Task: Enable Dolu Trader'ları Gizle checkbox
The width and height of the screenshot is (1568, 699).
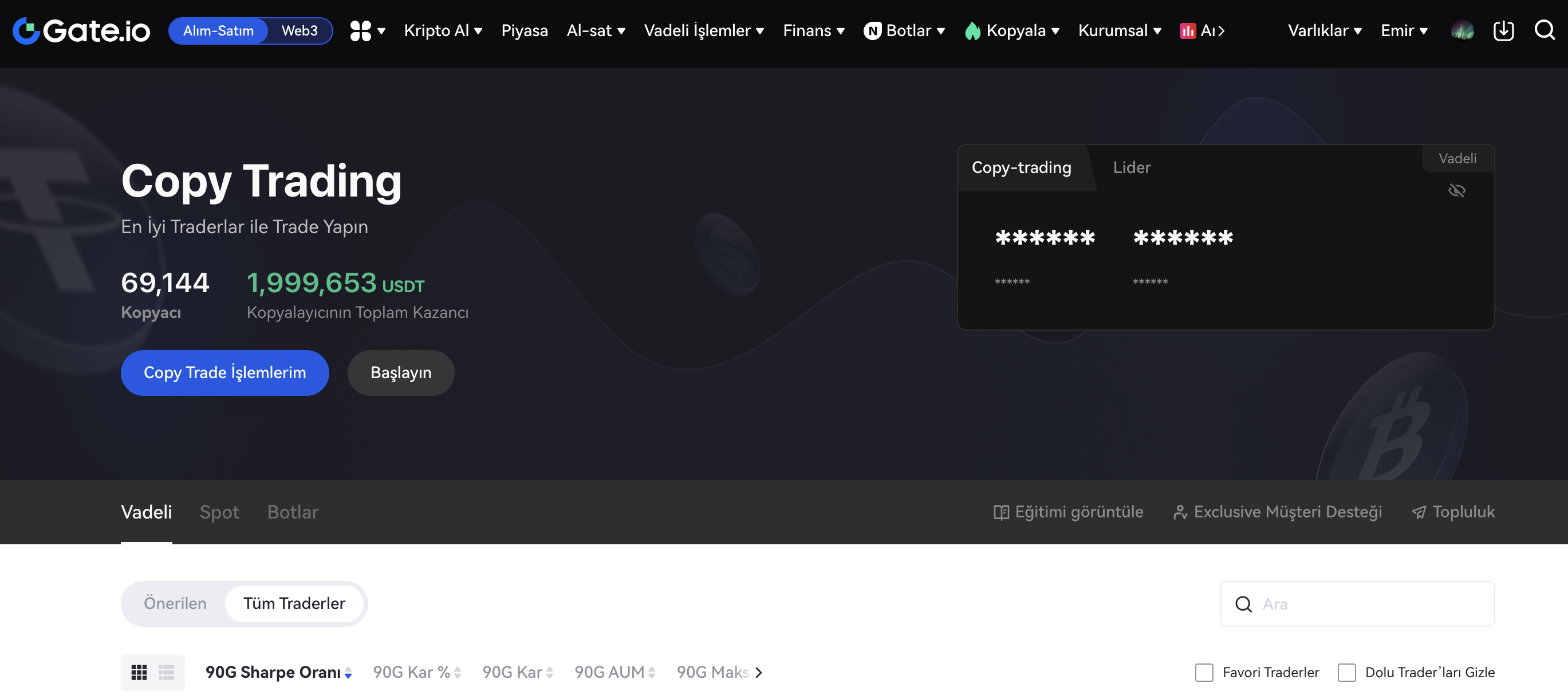Action: (1346, 672)
